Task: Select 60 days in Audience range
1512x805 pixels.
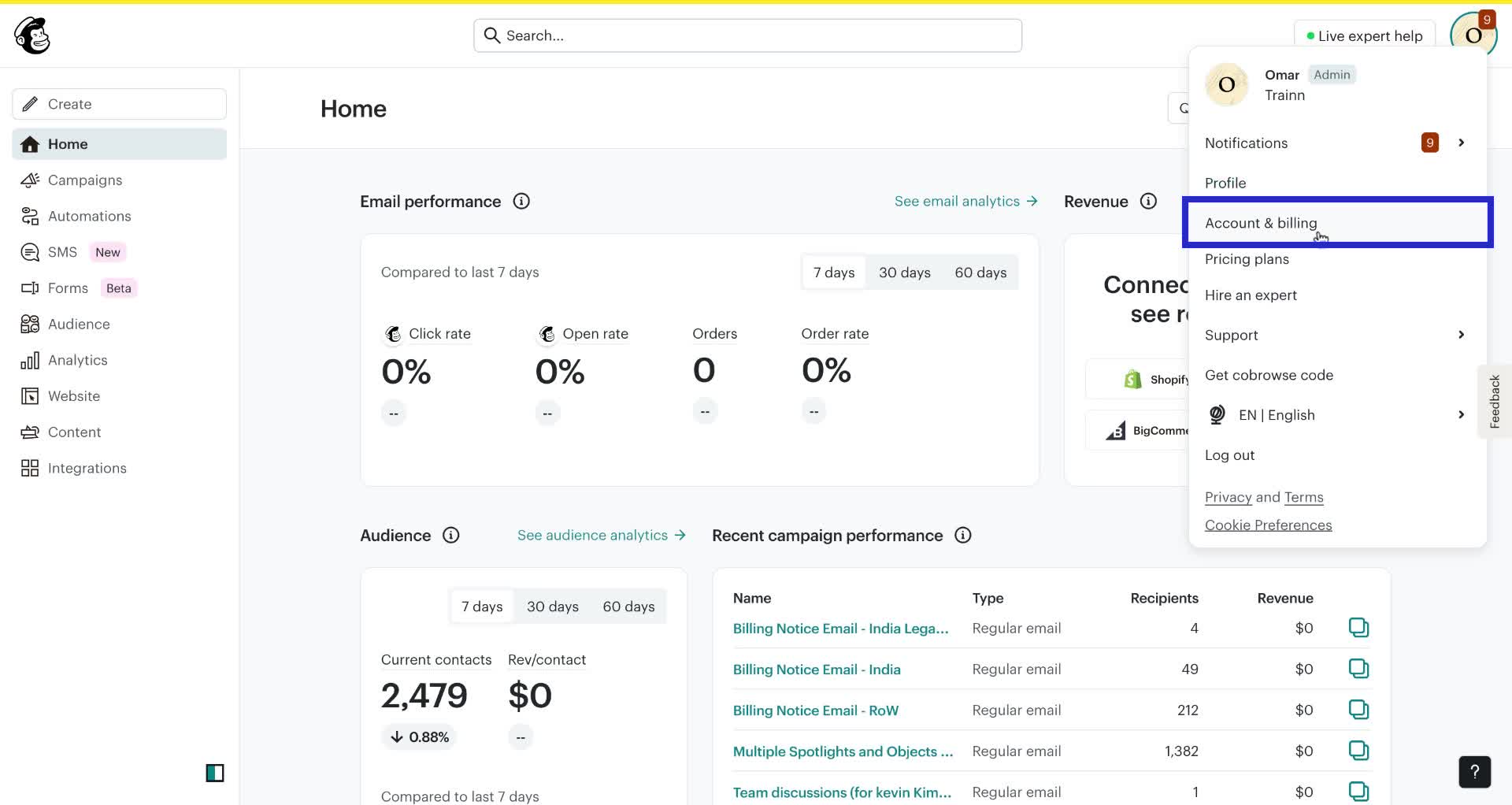Action: point(628,606)
